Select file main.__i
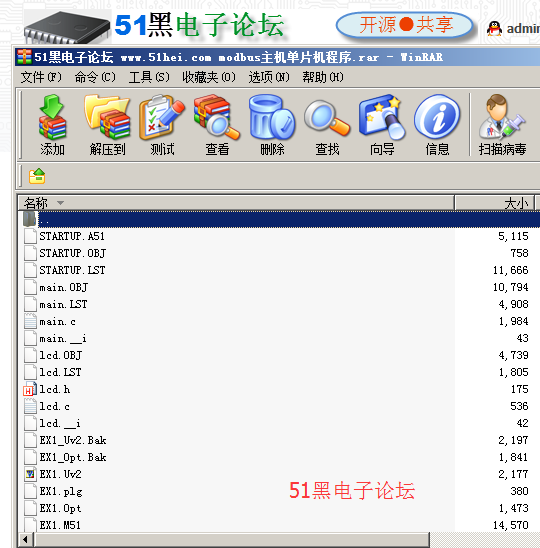 pos(63,338)
